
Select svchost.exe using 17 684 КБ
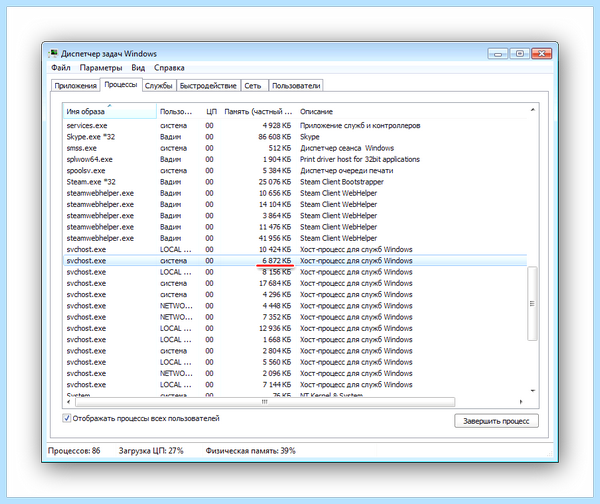tap(295, 283)
